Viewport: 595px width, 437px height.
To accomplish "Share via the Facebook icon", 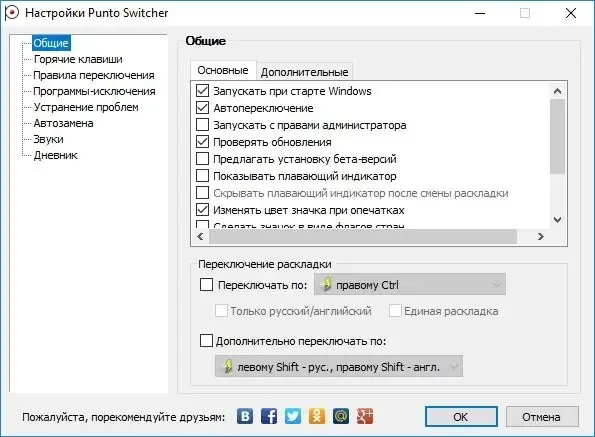I will pyautogui.click(x=269, y=417).
